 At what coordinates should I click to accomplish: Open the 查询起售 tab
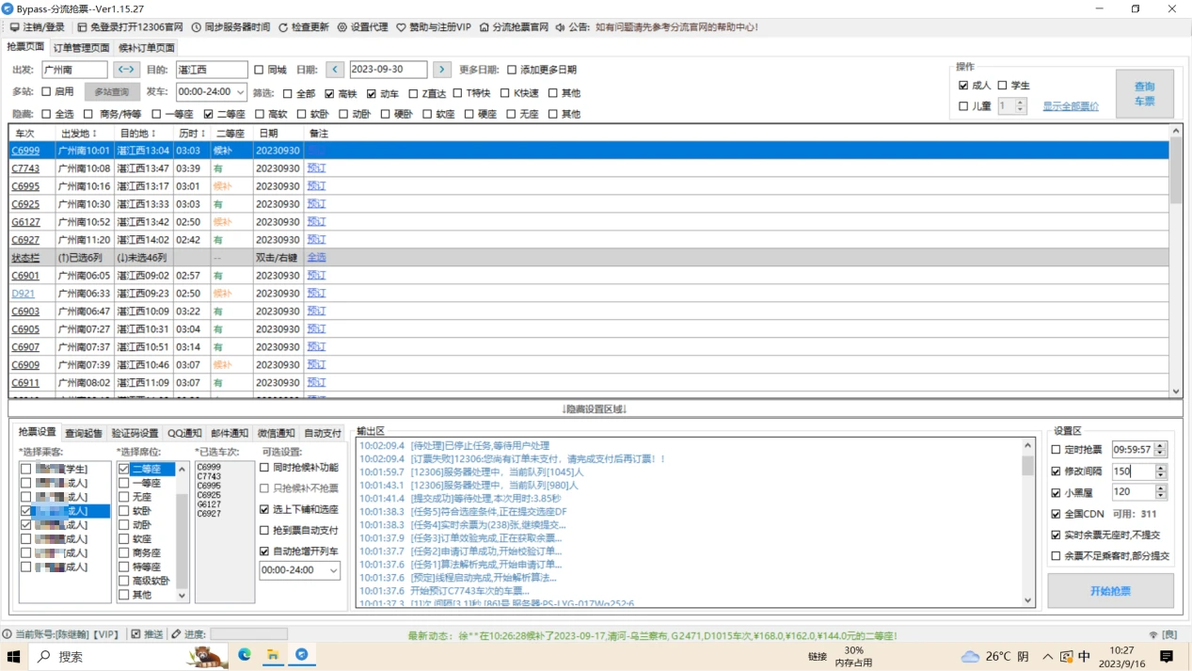tap(84, 433)
